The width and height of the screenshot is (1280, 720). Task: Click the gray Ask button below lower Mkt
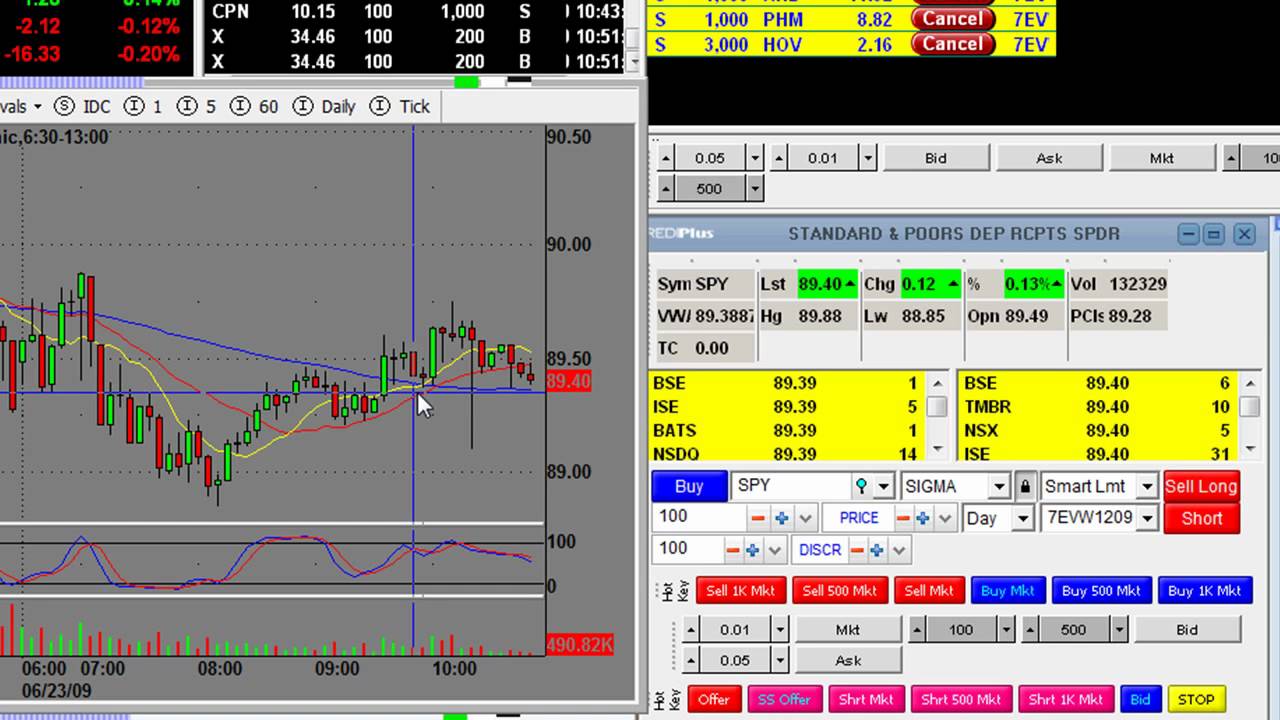point(848,660)
